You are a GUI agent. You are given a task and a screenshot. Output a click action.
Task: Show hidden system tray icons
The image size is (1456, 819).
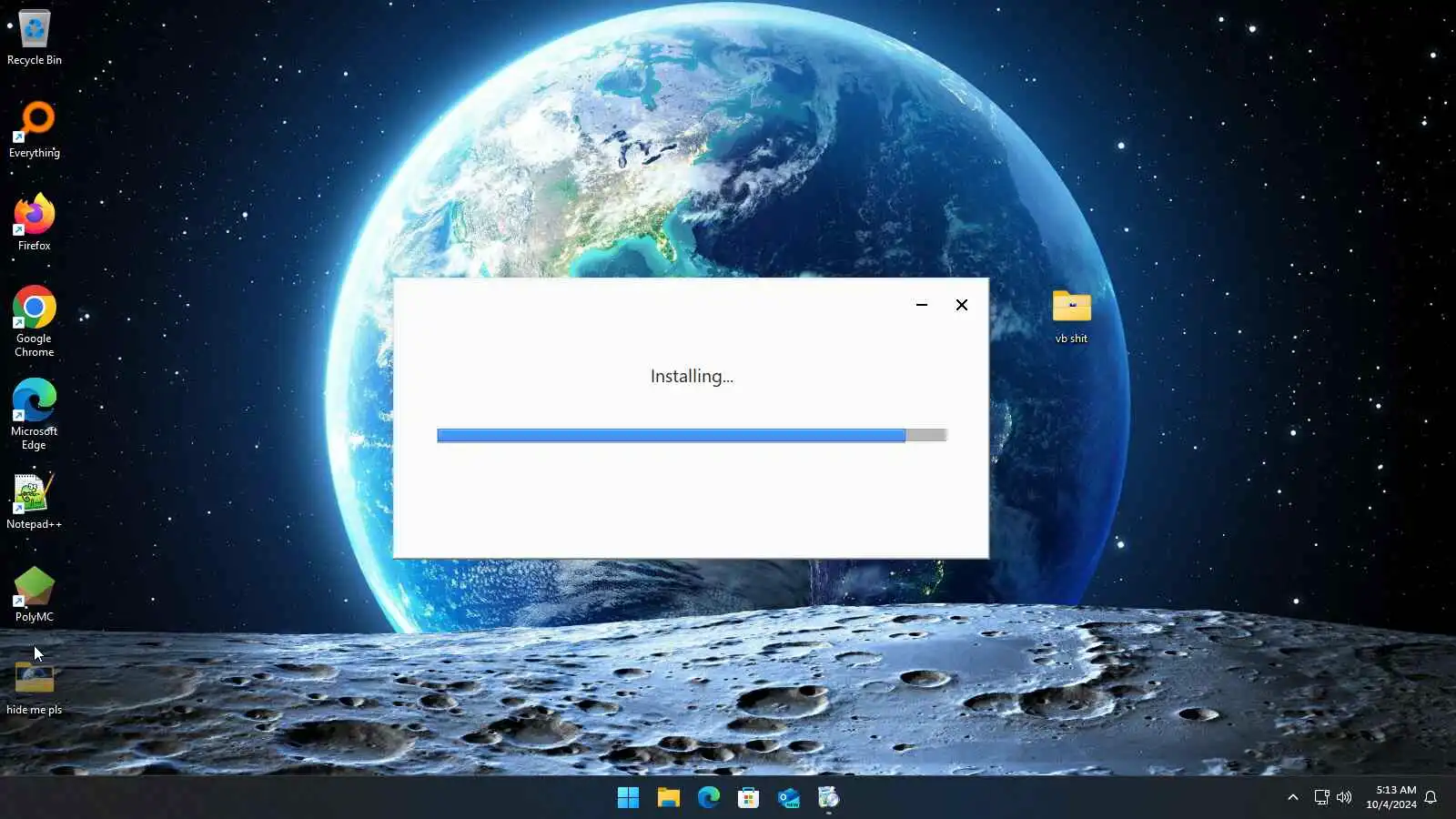coord(1292,798)
